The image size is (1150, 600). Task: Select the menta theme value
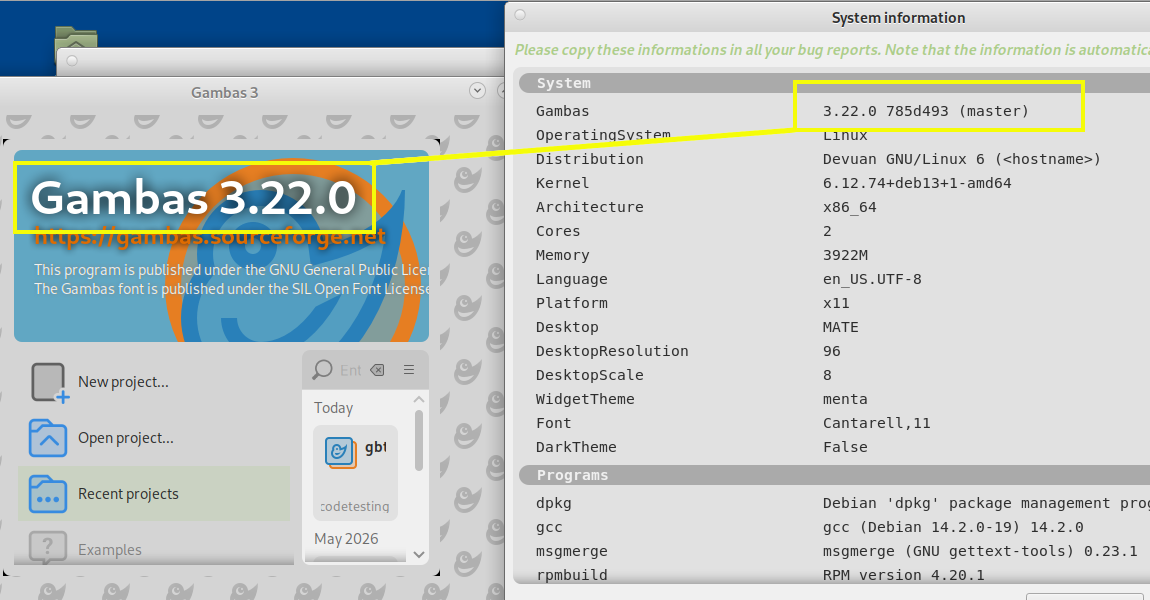click(845, 399)
